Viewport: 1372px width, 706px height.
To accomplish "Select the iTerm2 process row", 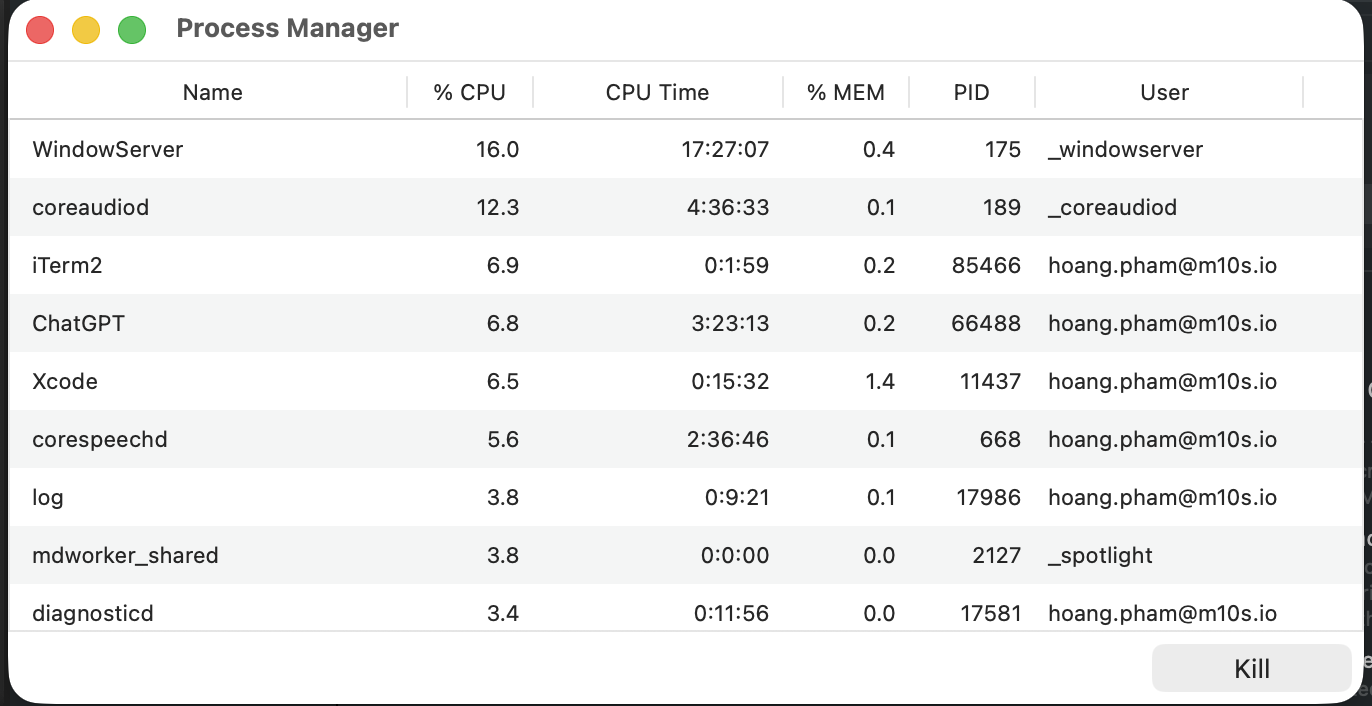I will click(x=400, y=265).
